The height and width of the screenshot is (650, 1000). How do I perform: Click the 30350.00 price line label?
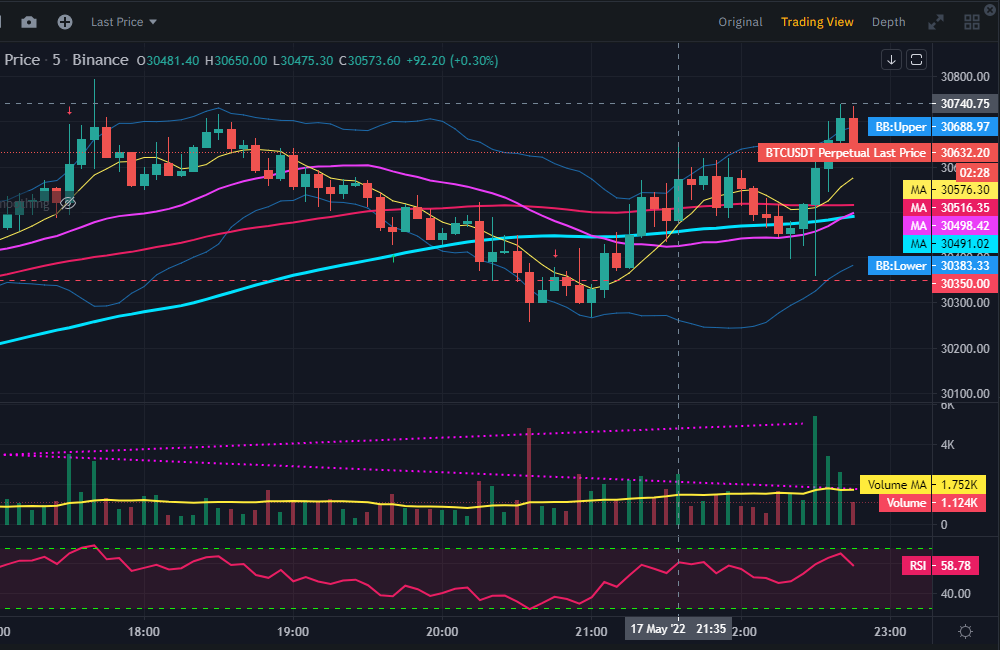click(965, 284)
